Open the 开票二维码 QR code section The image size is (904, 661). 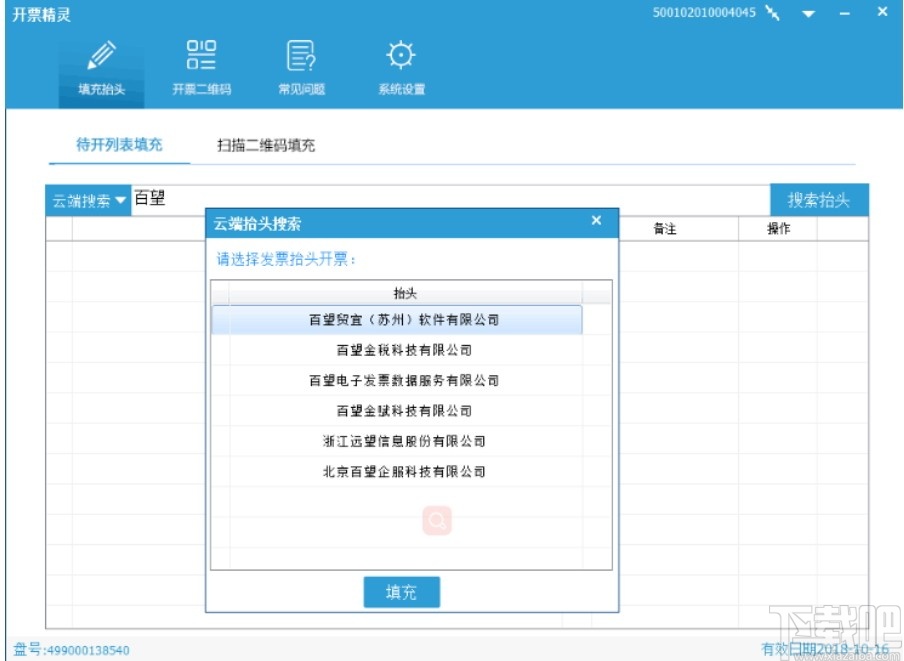[x=201, y=68]
